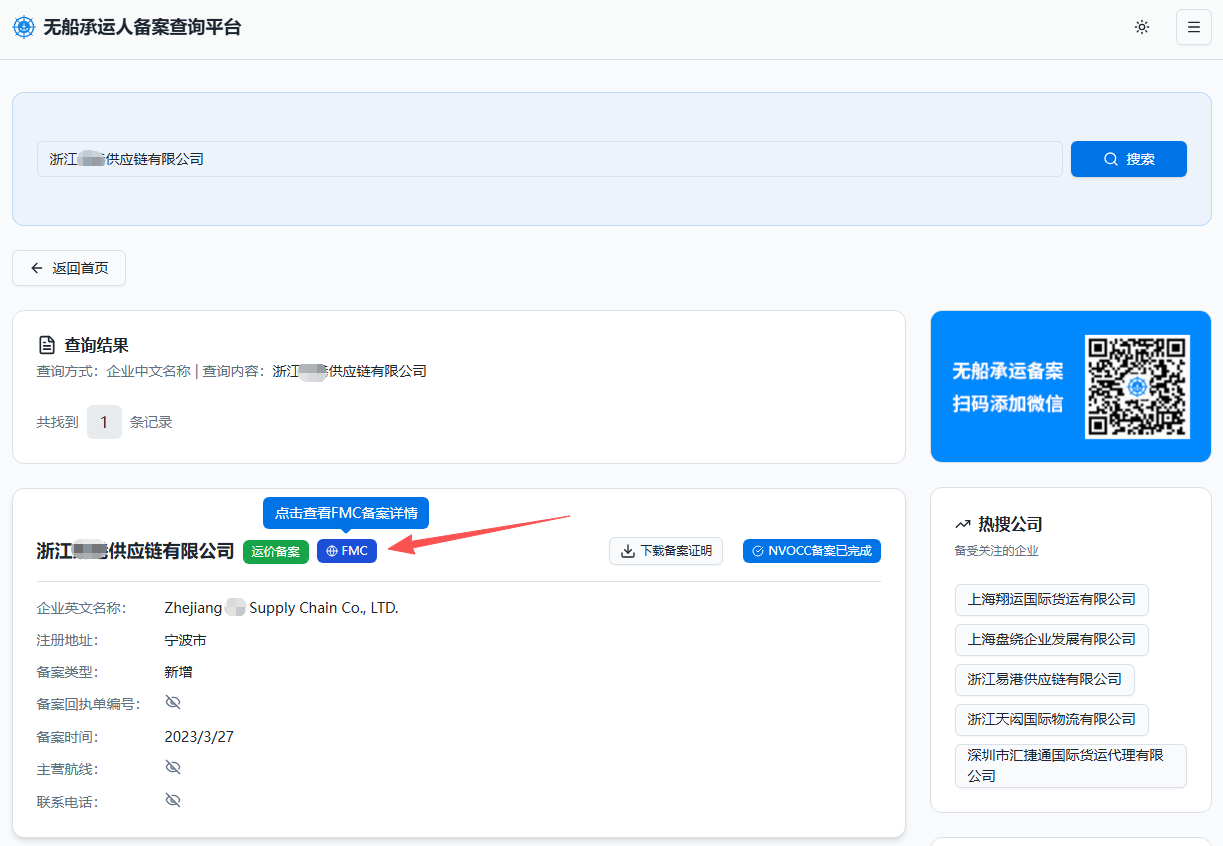
Task: Click the 查询结果 document icon
Action: (x=46, y=346)
